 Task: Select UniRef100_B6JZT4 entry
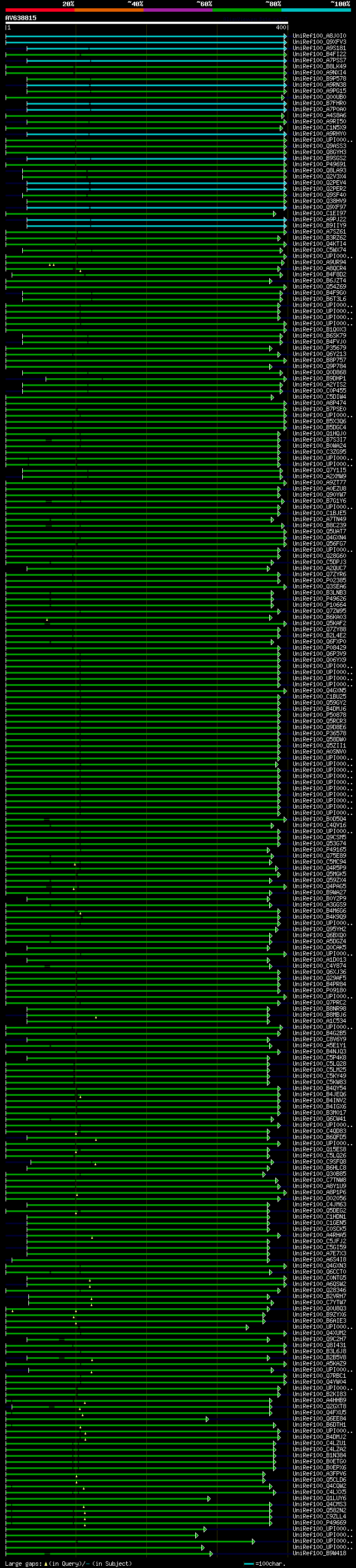(x=319, y=280)
